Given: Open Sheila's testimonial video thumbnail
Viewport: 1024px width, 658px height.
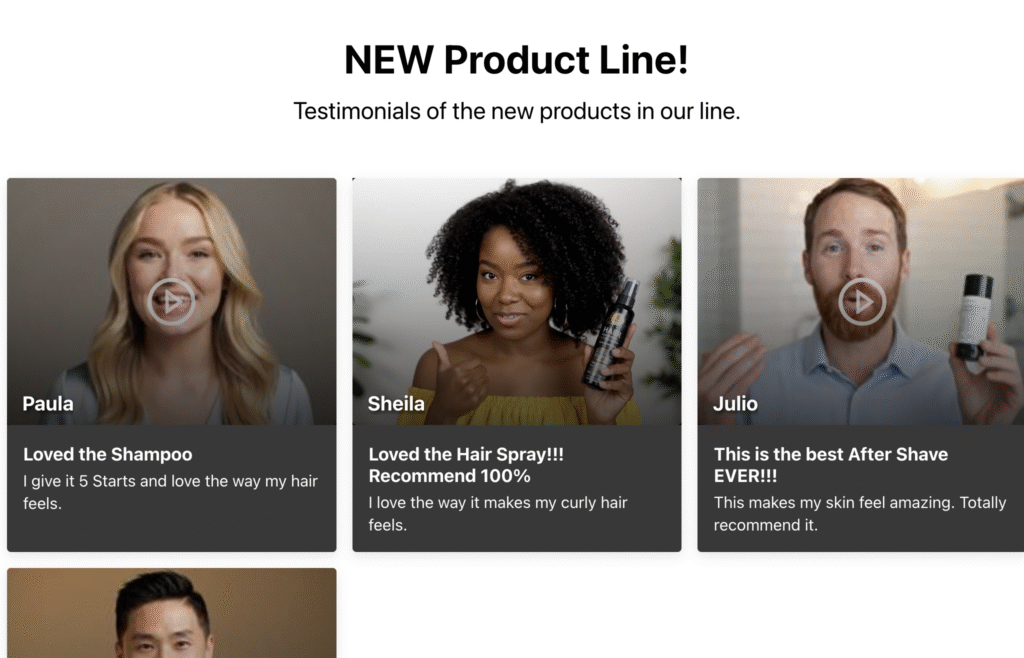Looking at the screenshot, I should [517, 302].
